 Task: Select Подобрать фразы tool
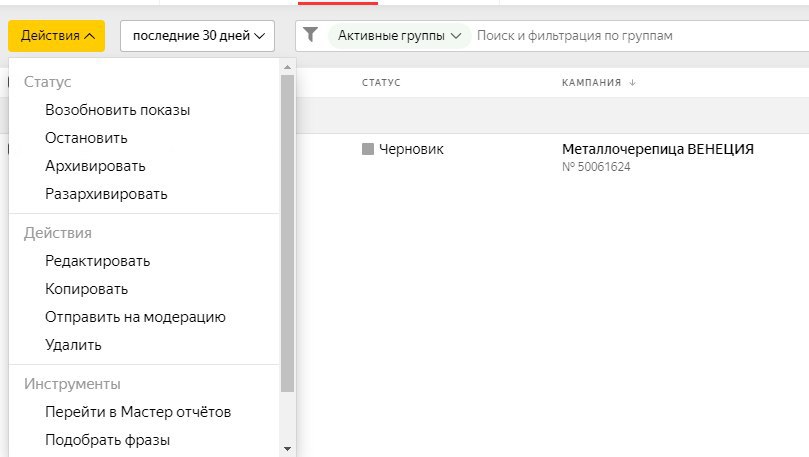(107, 440)
